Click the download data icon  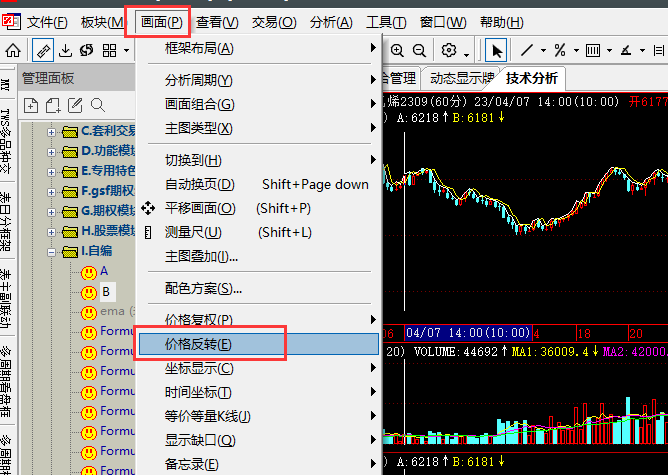pos(66,50)
